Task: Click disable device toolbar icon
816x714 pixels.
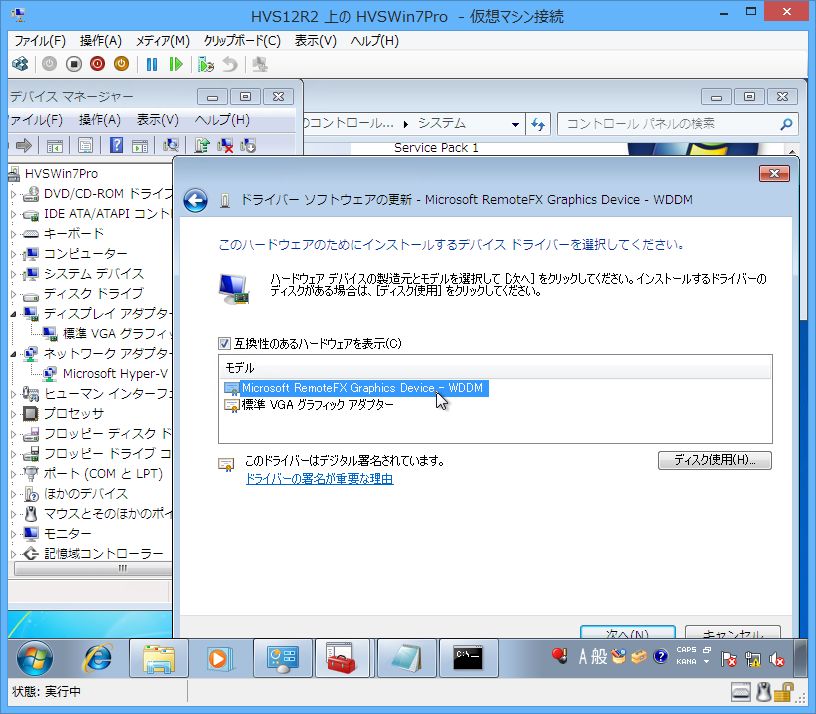Action: click(x=248, y=145)
